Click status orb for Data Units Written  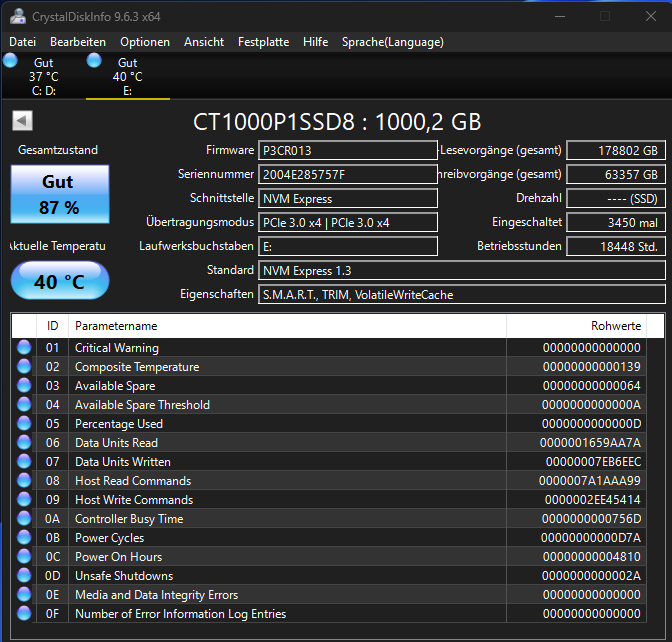(x=24, y=461)
